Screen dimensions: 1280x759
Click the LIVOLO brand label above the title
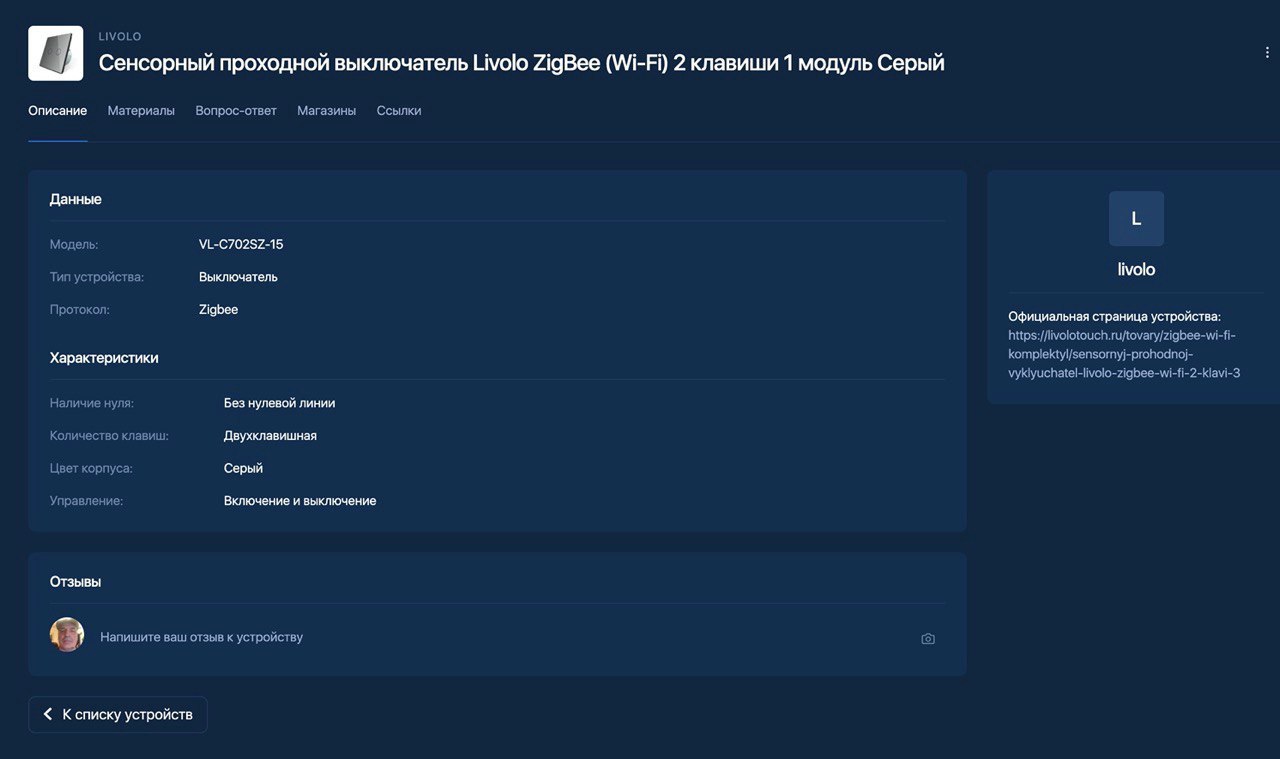point(120,37)
